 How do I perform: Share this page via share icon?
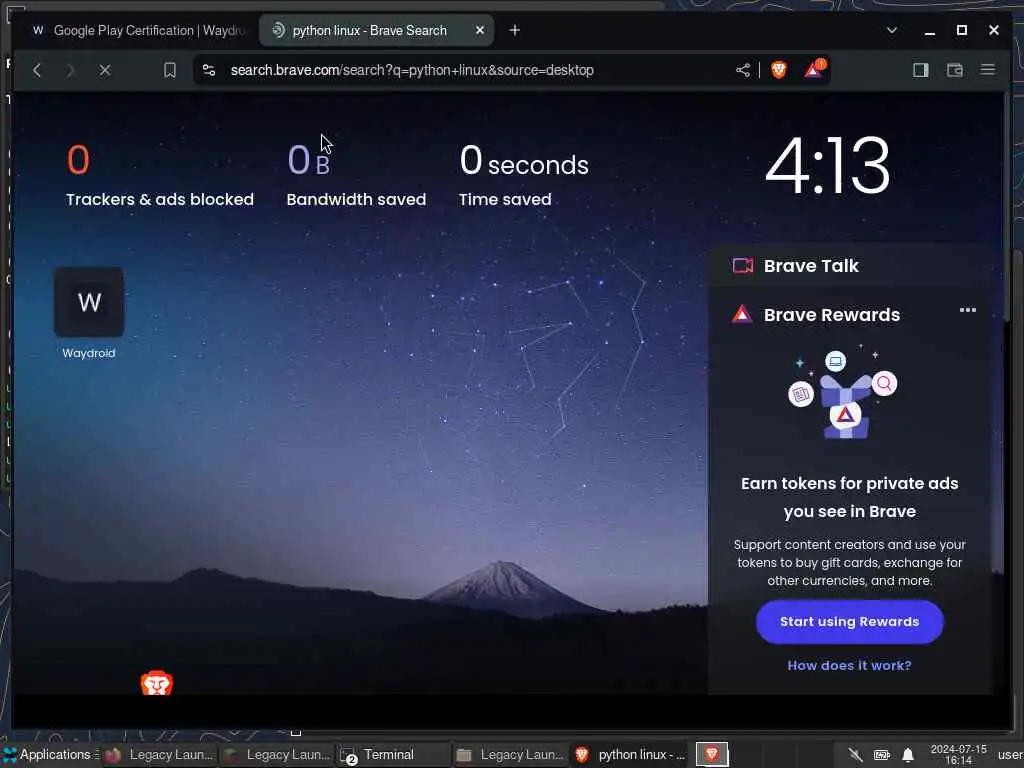click(x=743, y=70)
